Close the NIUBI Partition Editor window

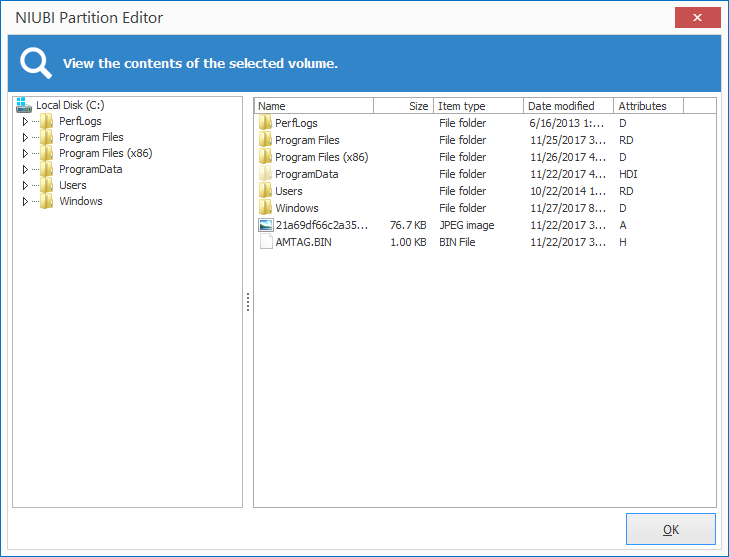(697, 18)
